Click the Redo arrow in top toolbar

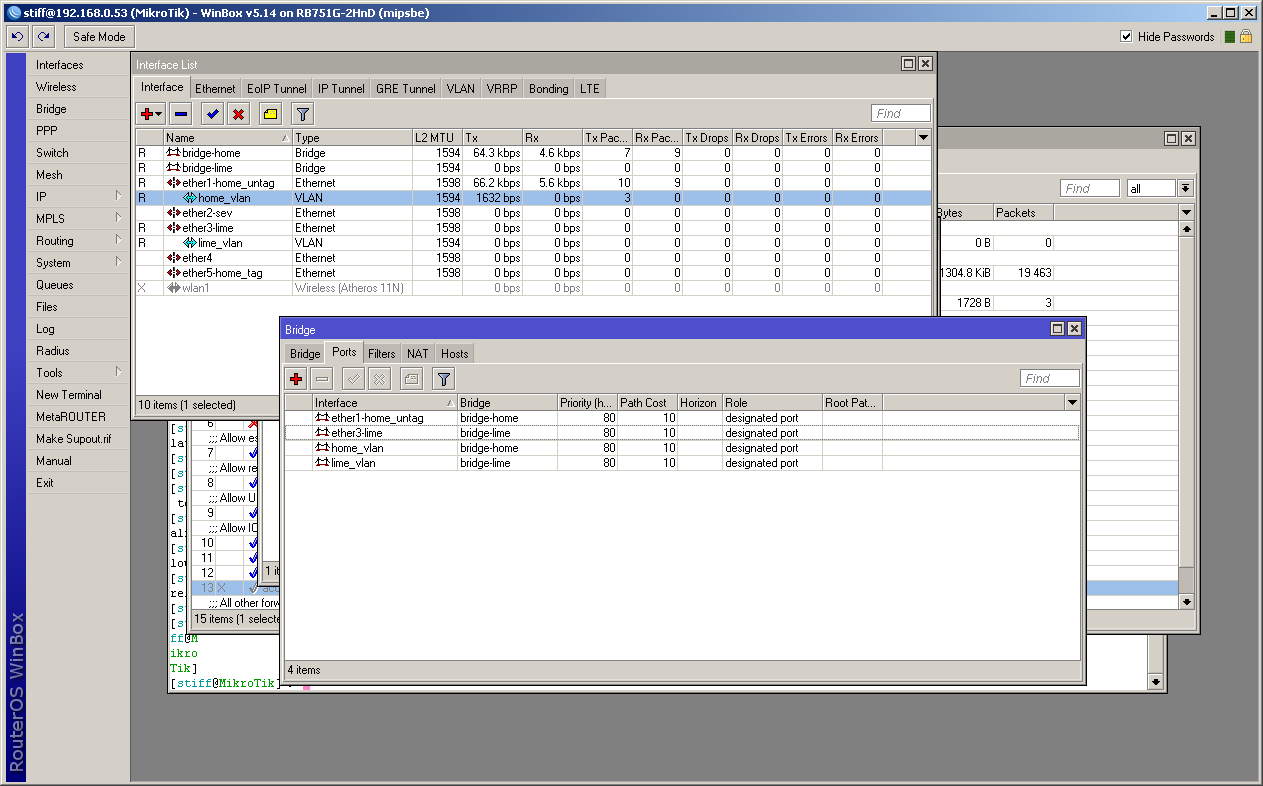43,37
